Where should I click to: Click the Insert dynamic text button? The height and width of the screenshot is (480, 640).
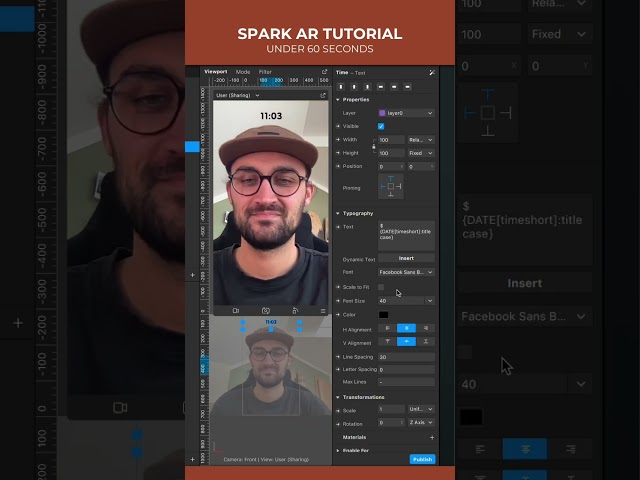[x=406, y=258]
